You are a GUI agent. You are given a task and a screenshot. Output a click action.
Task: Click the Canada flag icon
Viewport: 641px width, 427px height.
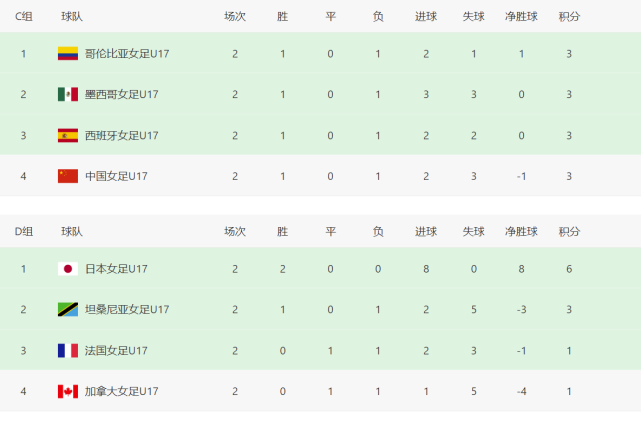[x=67, y=391]
